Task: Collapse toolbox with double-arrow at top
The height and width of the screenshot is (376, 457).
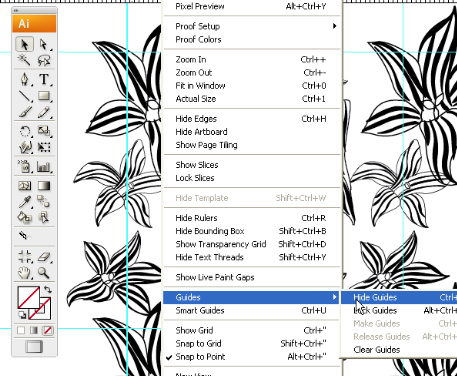Action: [16, 10]
